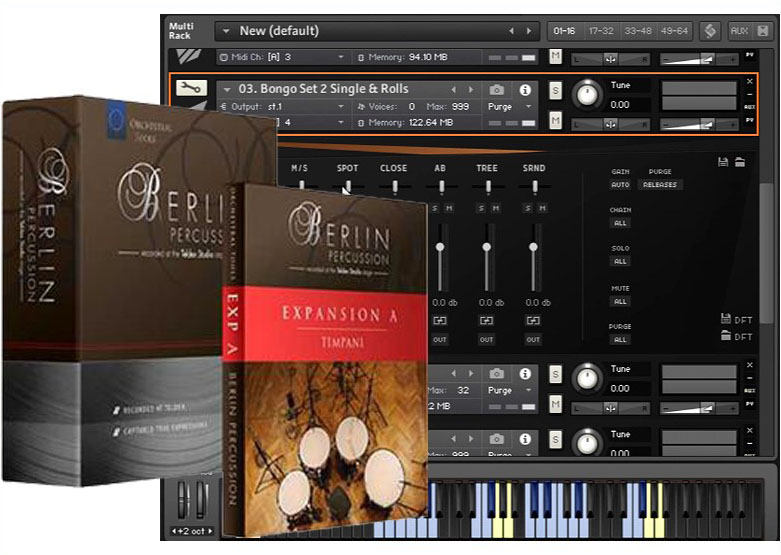This screenshot has width=781, height=555.
Task: Click the camera snapshot icon on Bongo Set 2
Action: tap(497, 90)
